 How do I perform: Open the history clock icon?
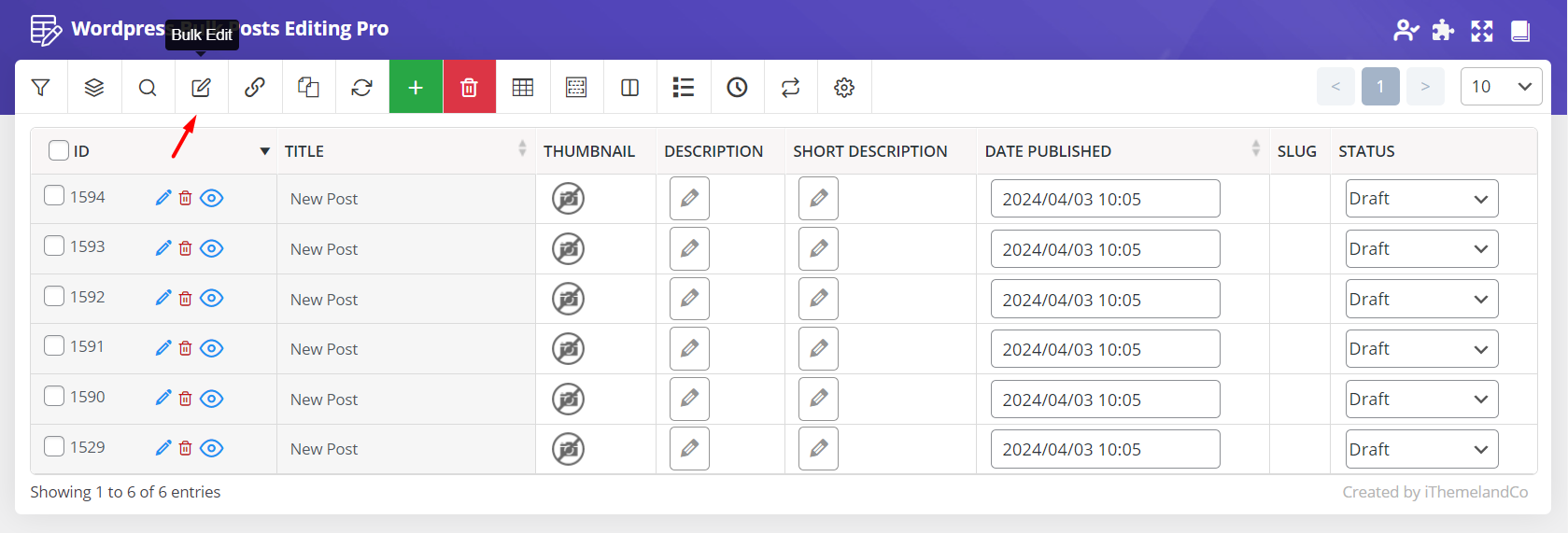[x=737, y=87]
